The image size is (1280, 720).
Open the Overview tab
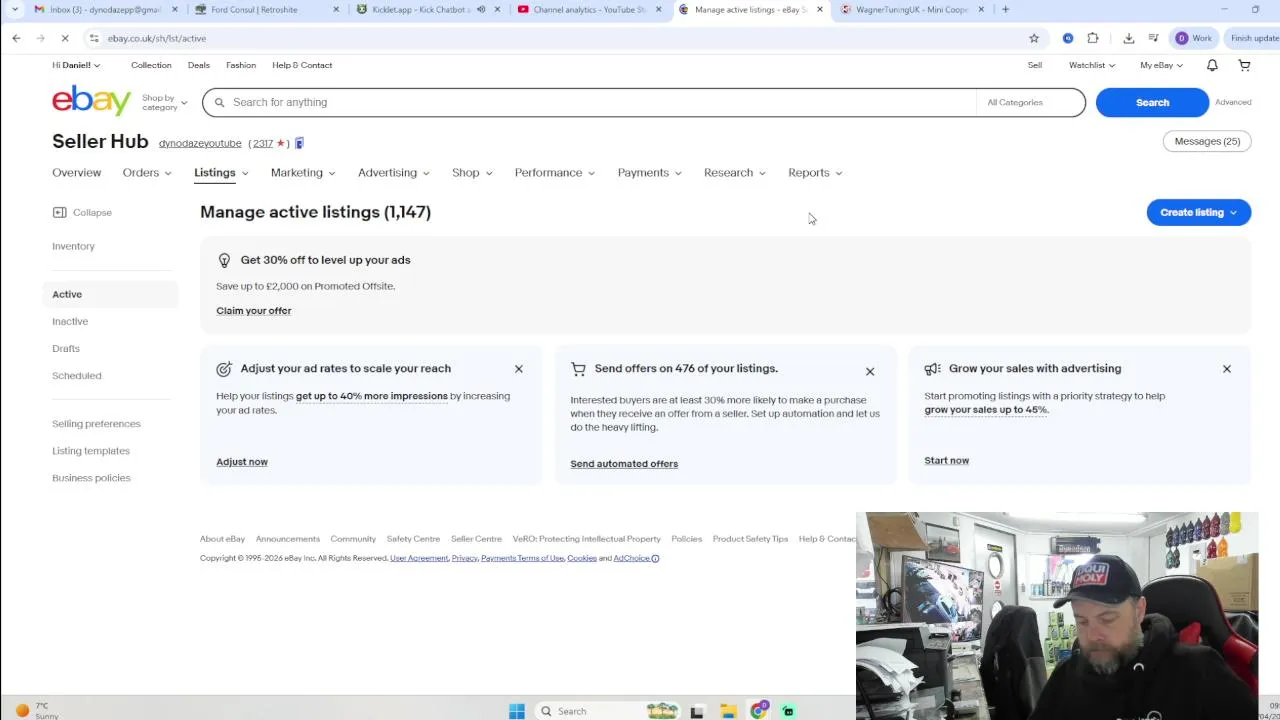tap(76, 173)
